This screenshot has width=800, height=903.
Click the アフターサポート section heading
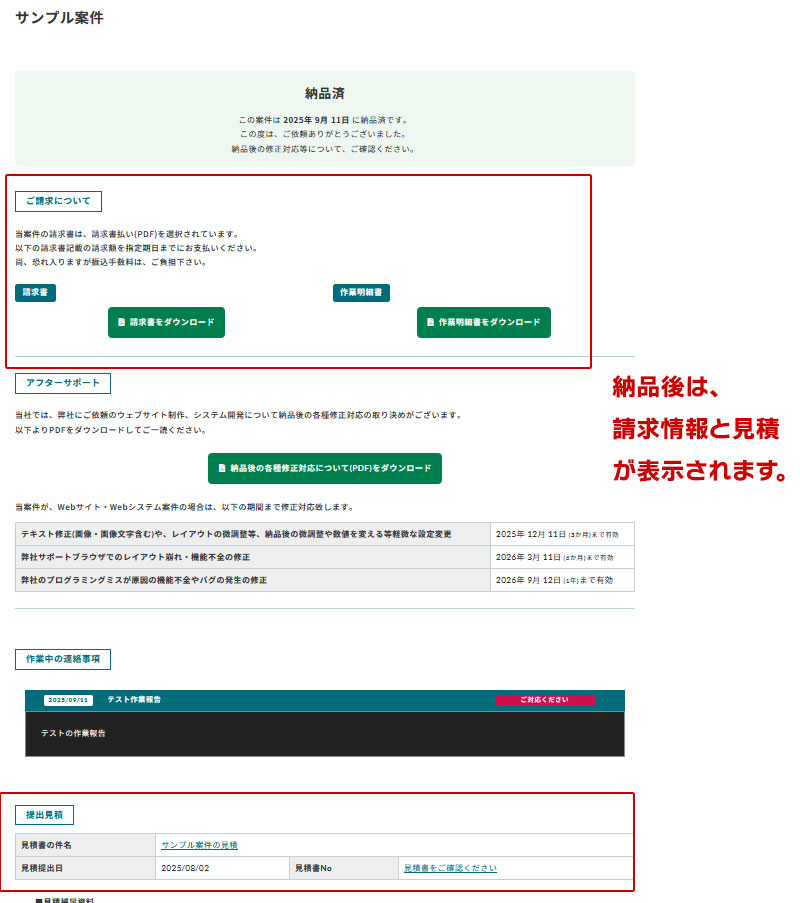pos(62,383)
